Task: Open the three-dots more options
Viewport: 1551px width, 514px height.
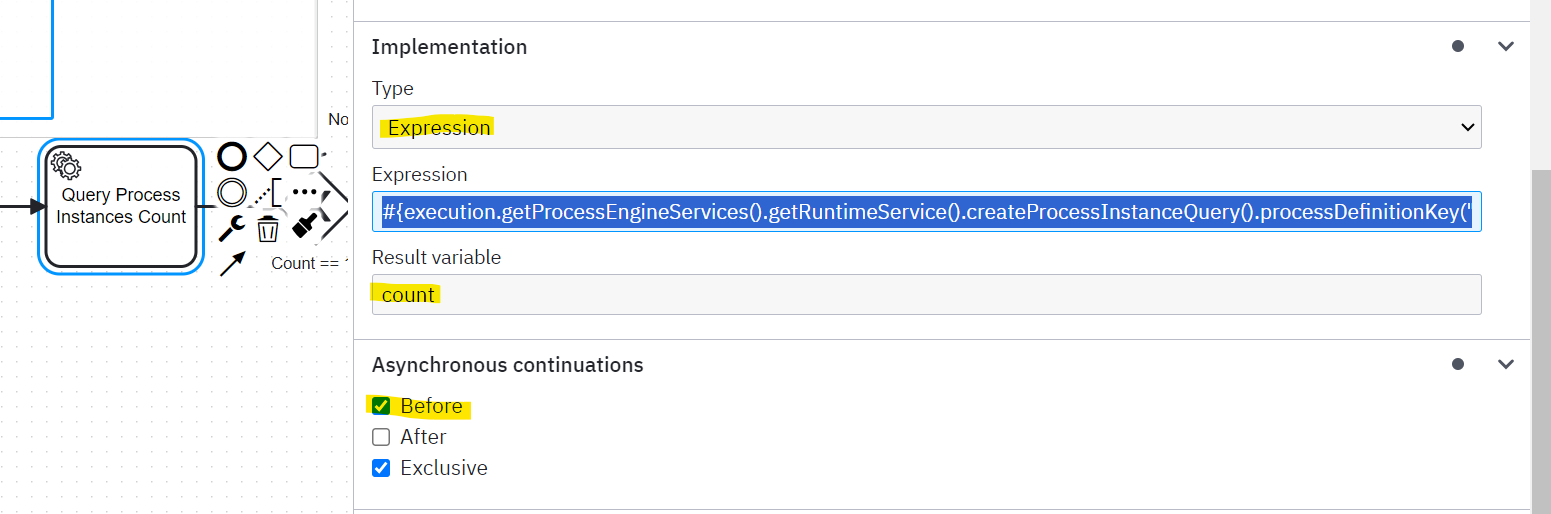Action: point(304,192)
